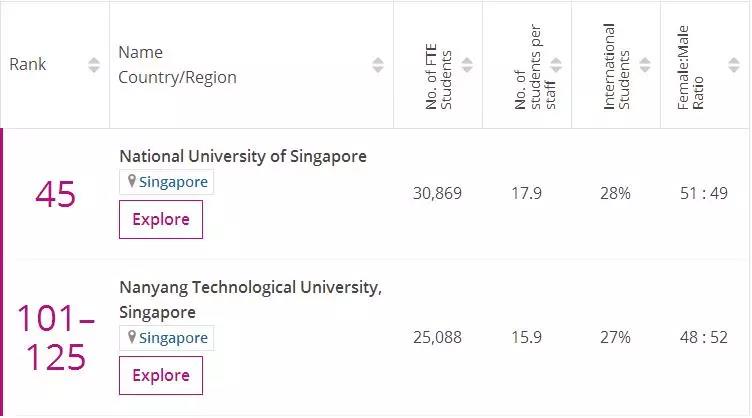Click location pin beside NUS Singapore

130,182
